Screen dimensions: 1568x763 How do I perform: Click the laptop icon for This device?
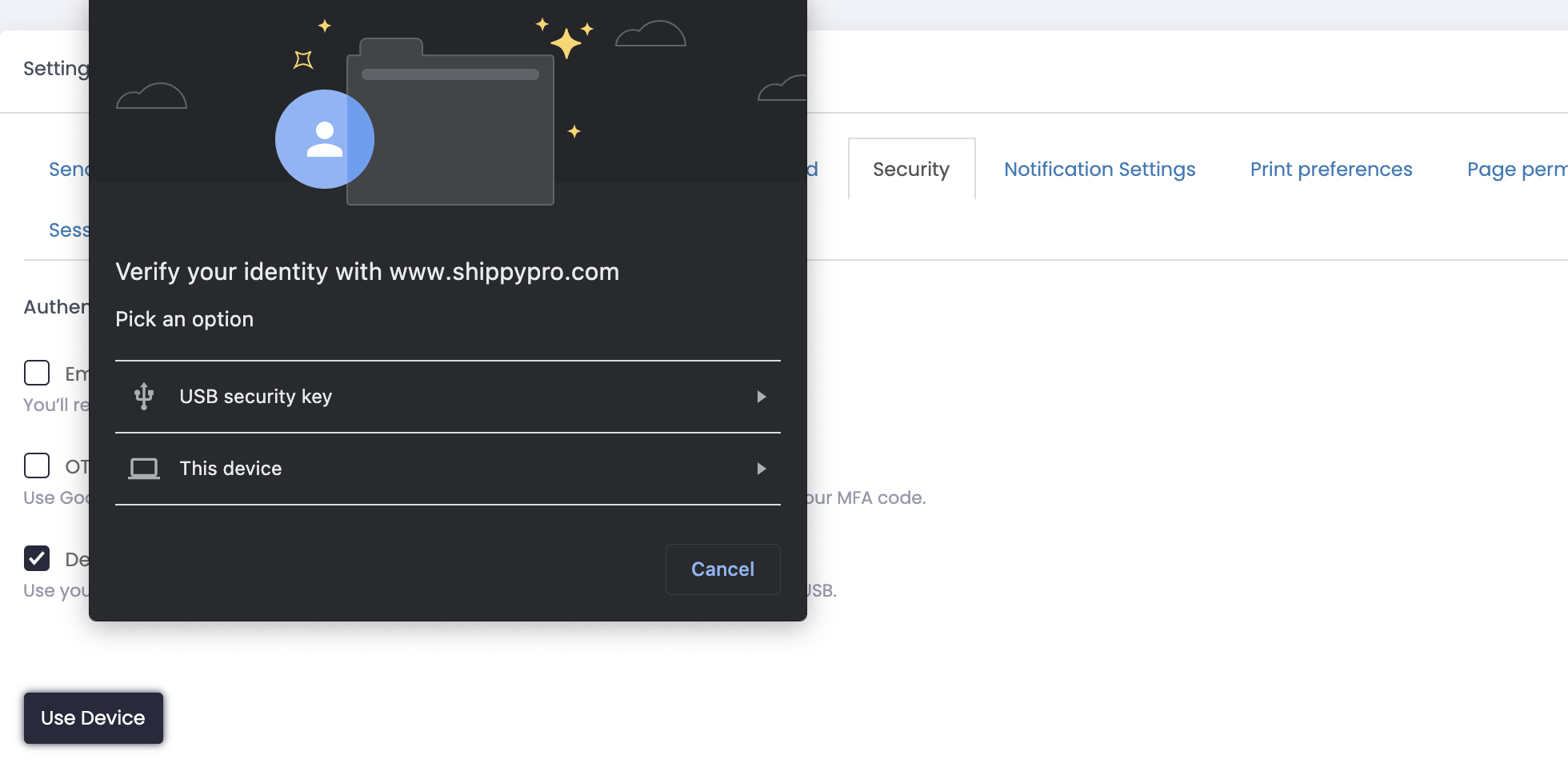(x=144, y=468)
